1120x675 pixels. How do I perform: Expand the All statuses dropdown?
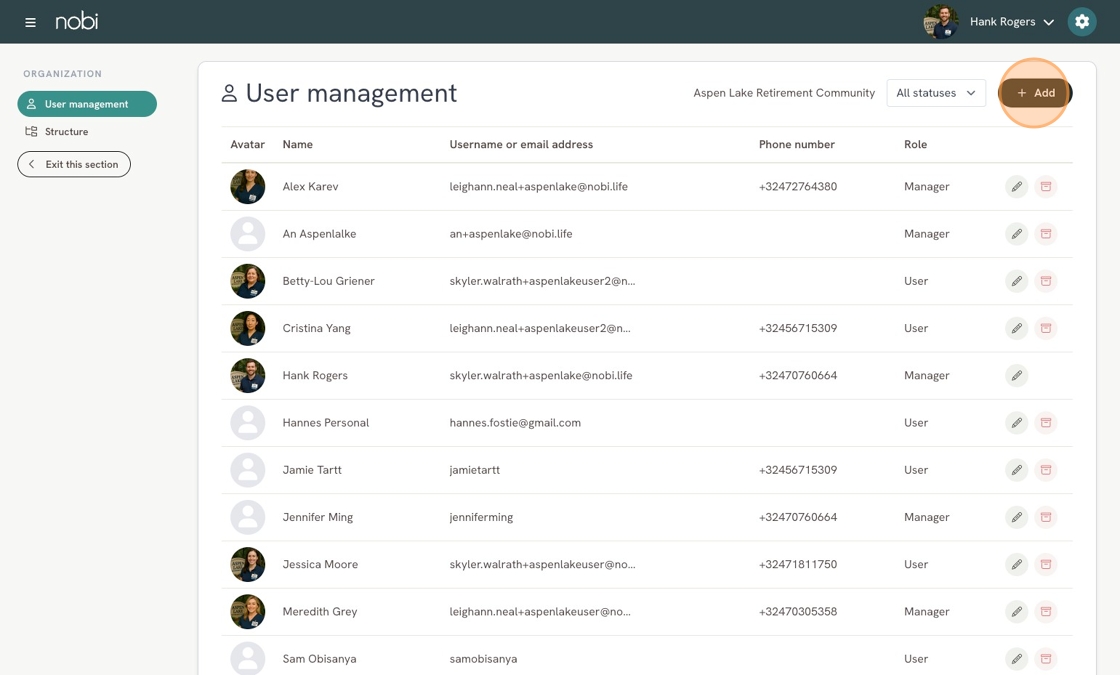point(936,93)
